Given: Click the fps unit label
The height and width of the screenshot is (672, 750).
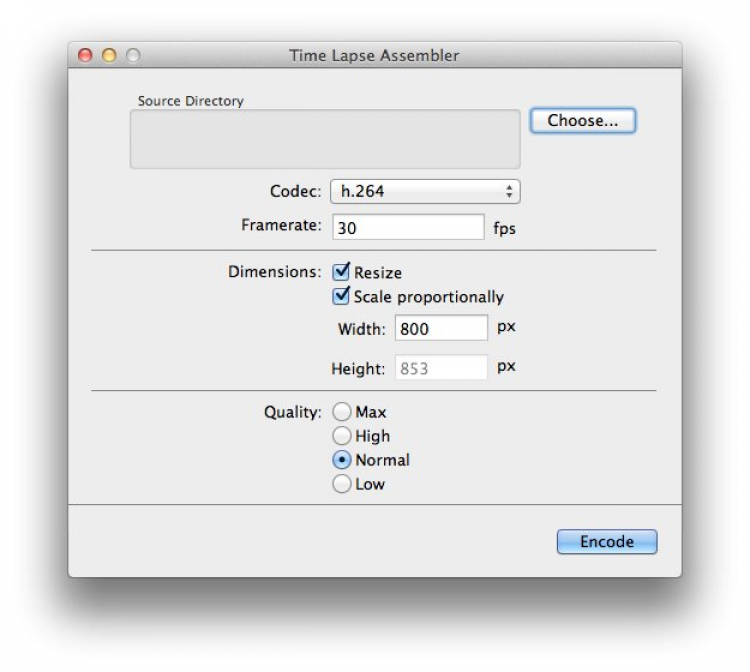Looking at the screenshot, I should coord(505,228).
